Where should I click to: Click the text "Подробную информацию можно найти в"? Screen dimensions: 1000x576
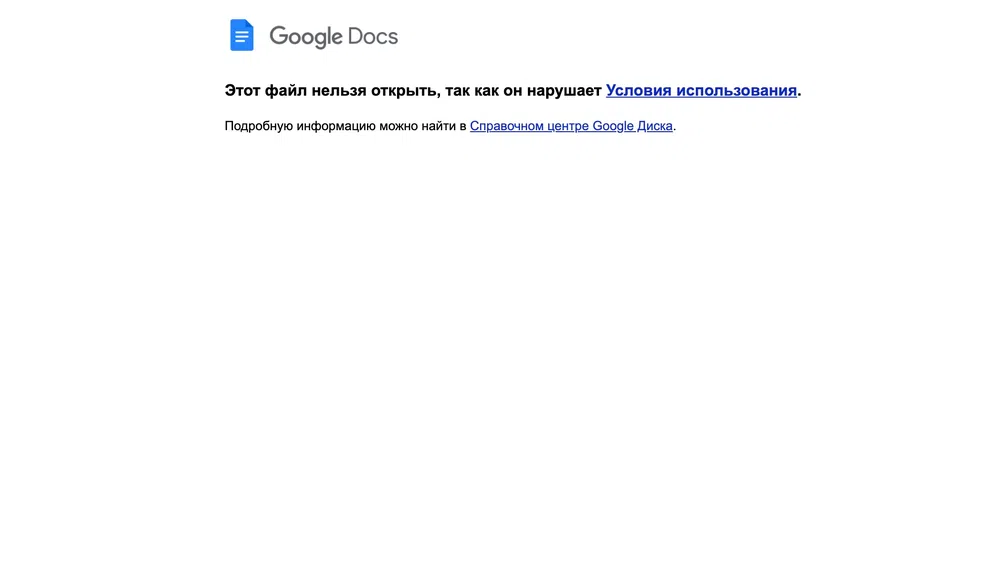pos(345,126)
